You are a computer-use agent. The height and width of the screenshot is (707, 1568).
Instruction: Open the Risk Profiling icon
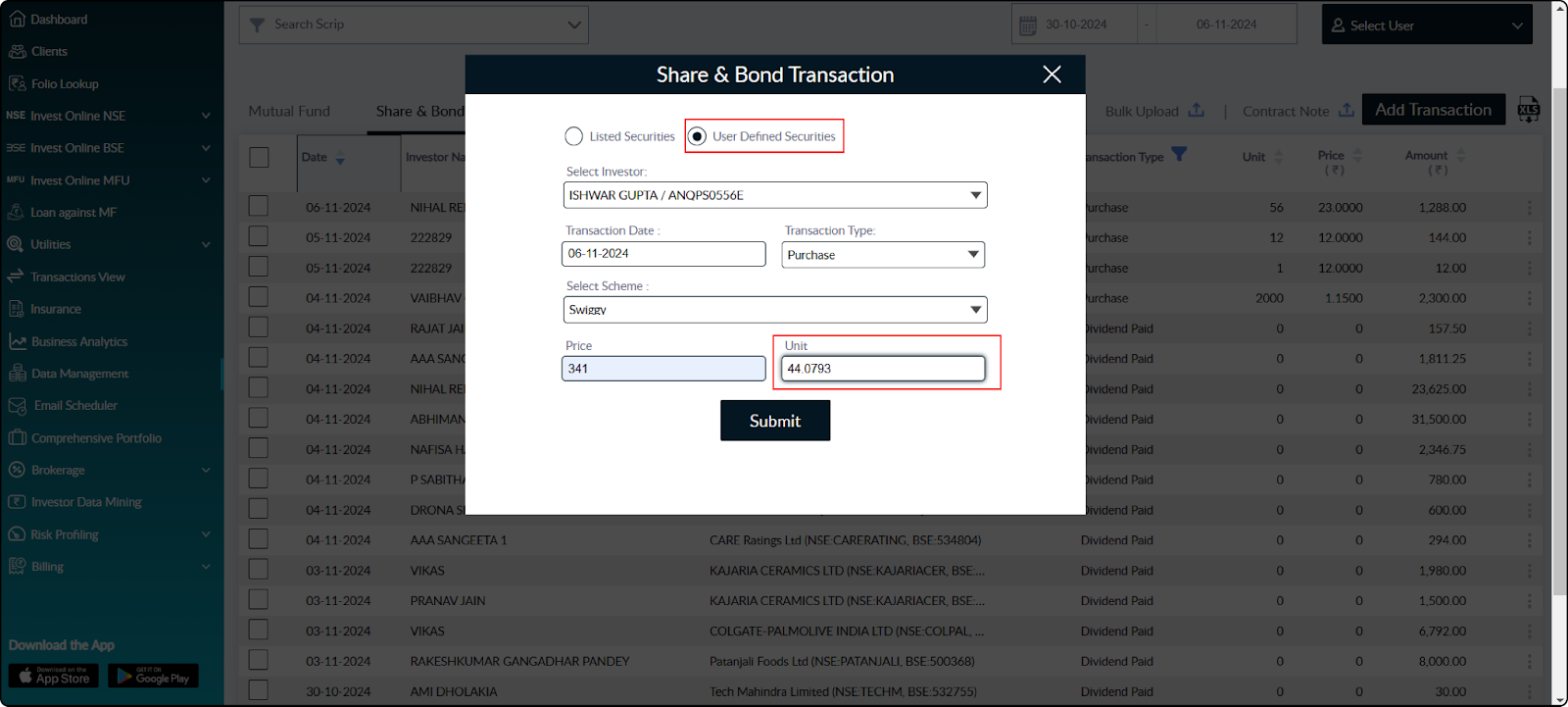pos(16,534)
